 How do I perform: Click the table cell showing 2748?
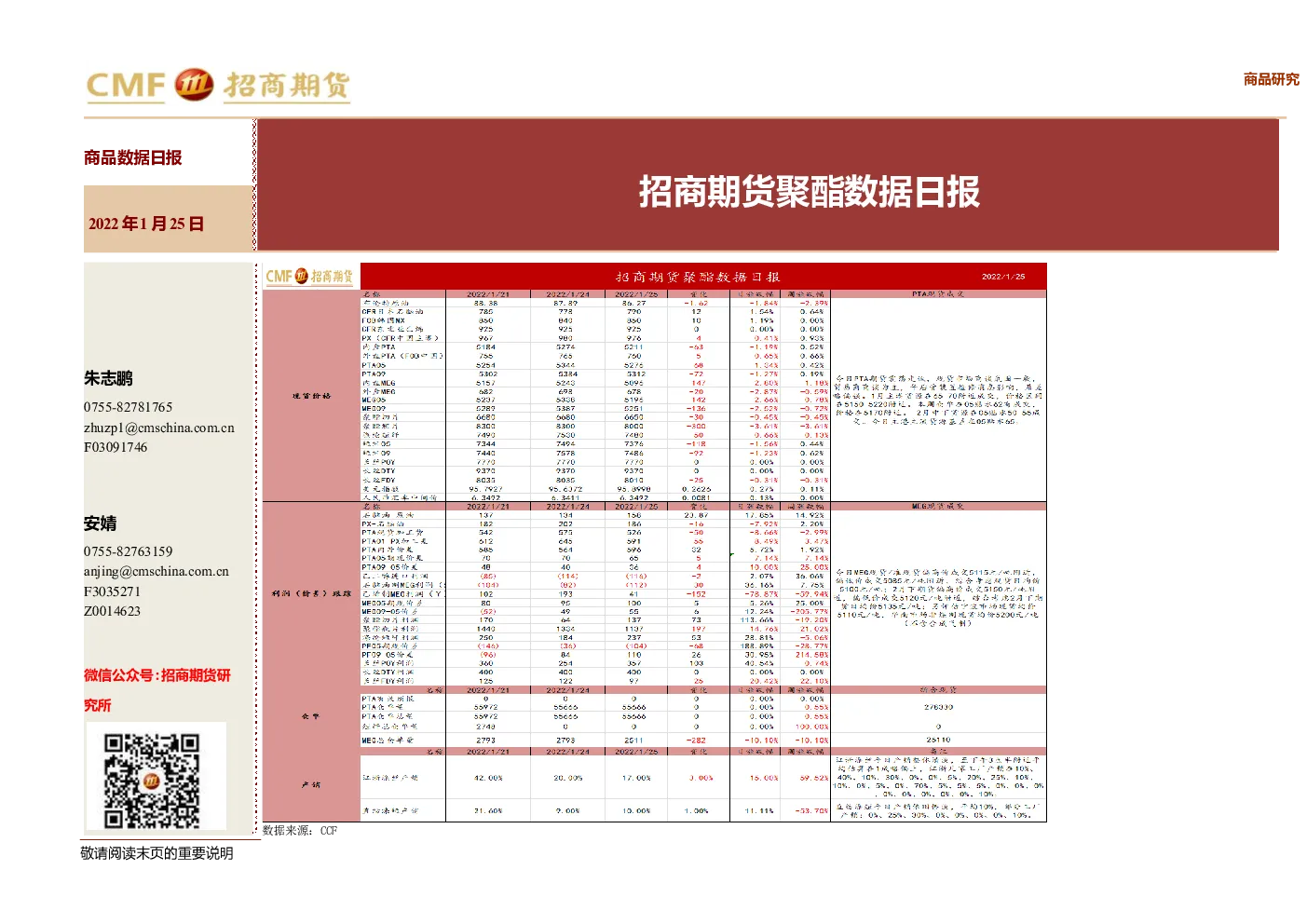coord(486,727)
